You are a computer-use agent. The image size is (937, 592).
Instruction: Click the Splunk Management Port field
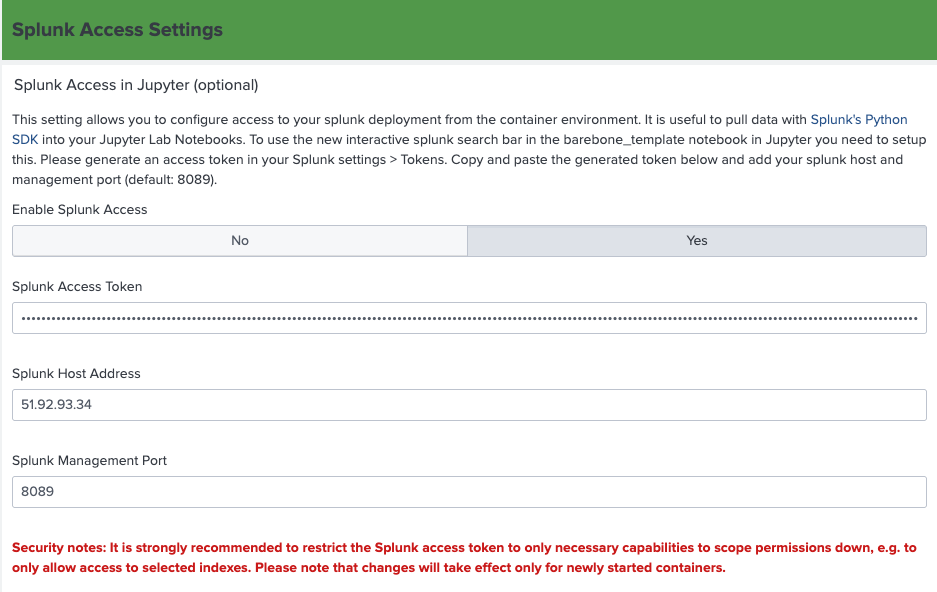[x=469, y=492]
